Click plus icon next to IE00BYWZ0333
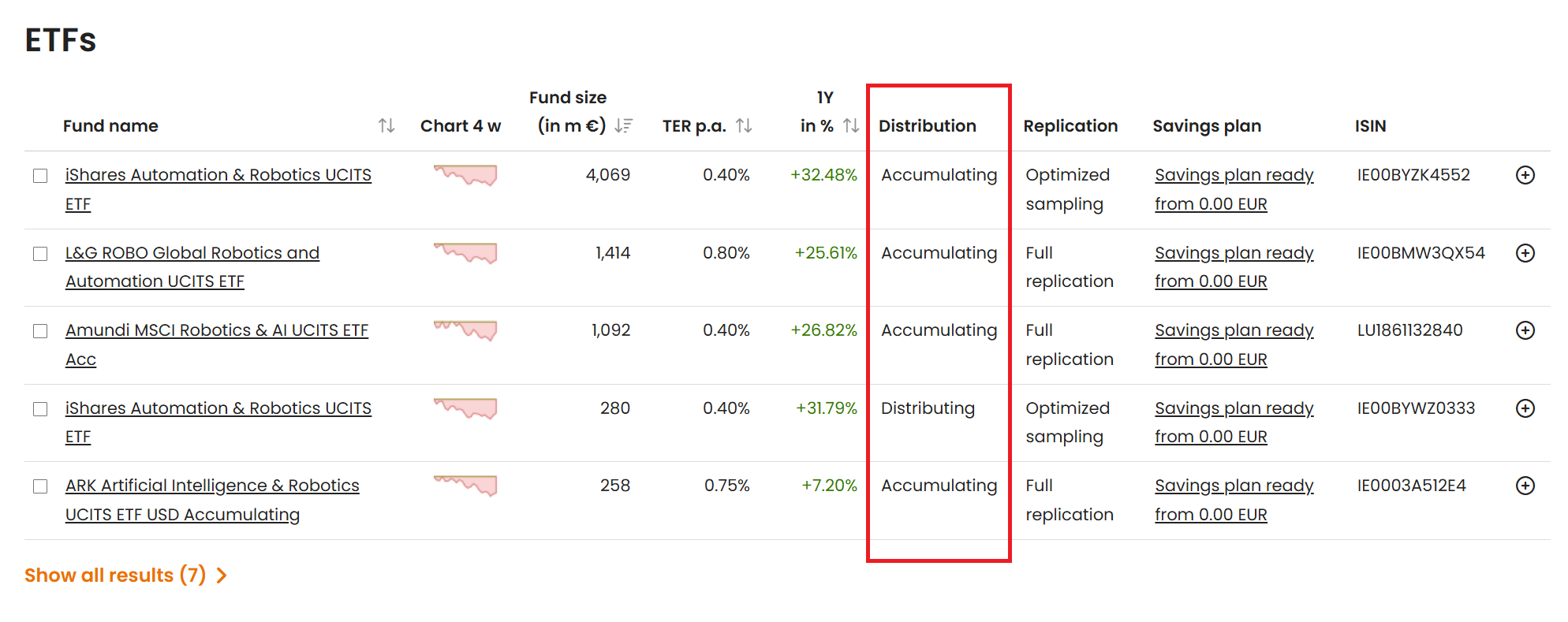 [1525, 408]
